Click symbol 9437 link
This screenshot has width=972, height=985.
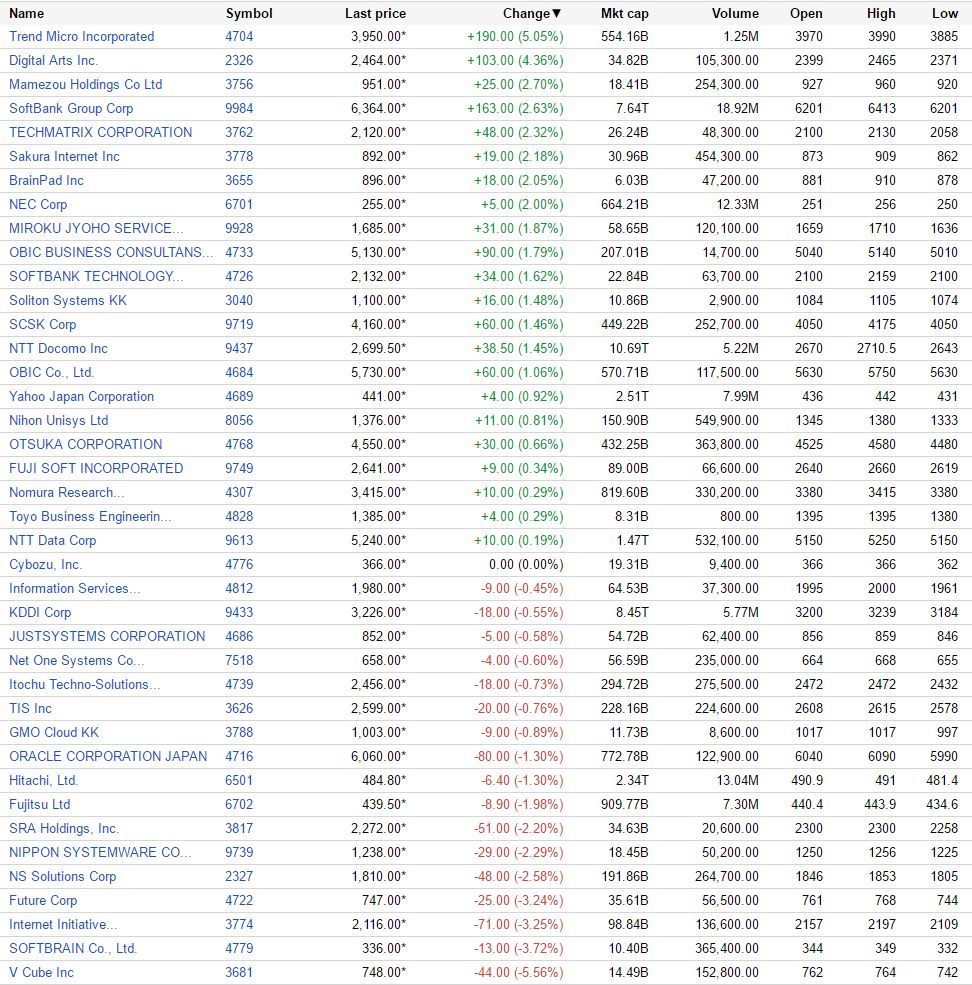[x=239, y=348]
